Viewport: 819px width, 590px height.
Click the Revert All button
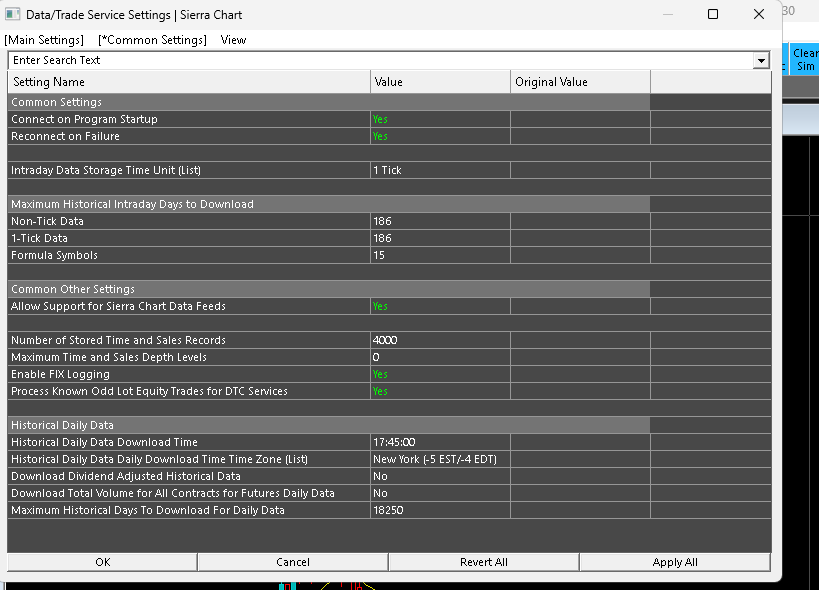point(484,562)
